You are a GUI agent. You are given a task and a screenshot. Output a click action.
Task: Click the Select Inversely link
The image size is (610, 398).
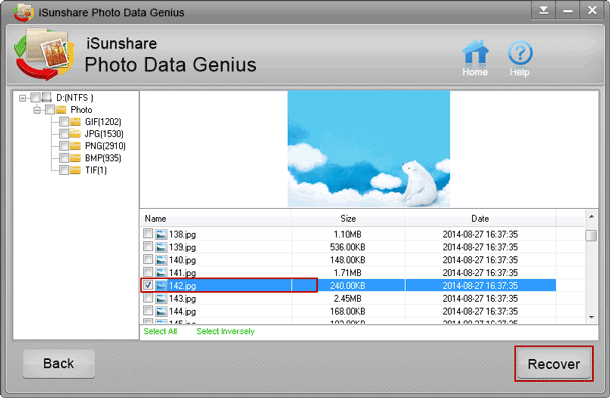point(226,331)
